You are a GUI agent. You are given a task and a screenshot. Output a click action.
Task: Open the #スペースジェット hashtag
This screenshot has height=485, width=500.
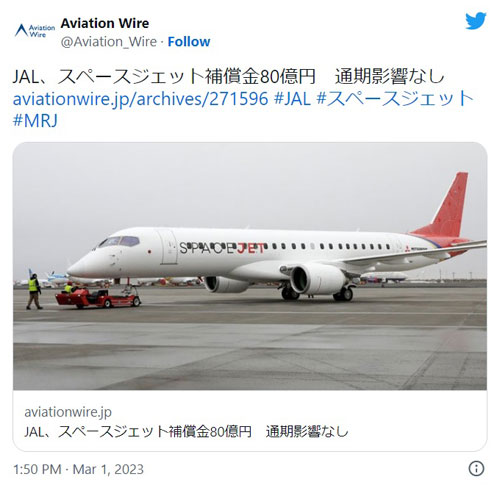[395, 98]
